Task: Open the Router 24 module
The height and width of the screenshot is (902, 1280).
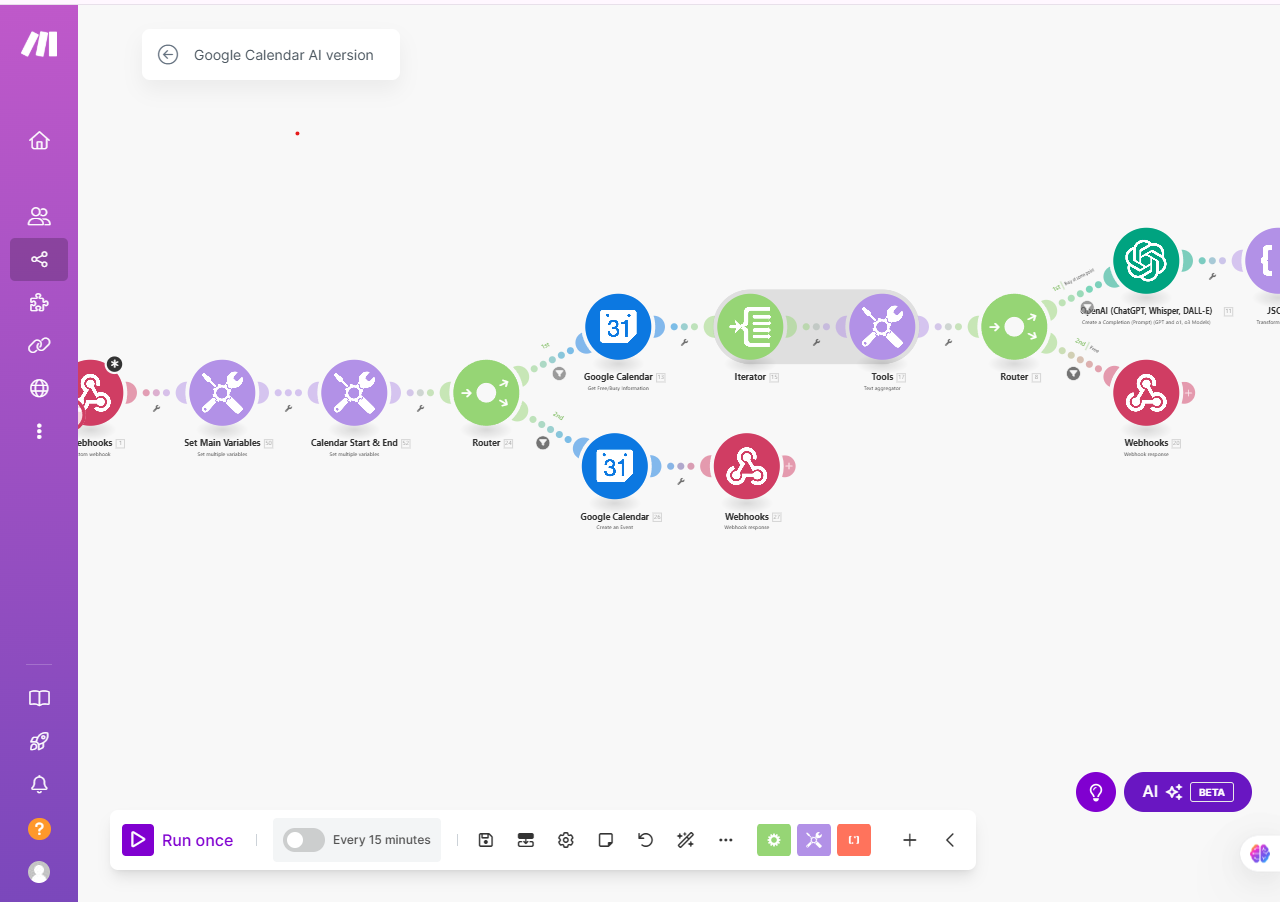Action: pyautogui.click(x=486, y=393)
